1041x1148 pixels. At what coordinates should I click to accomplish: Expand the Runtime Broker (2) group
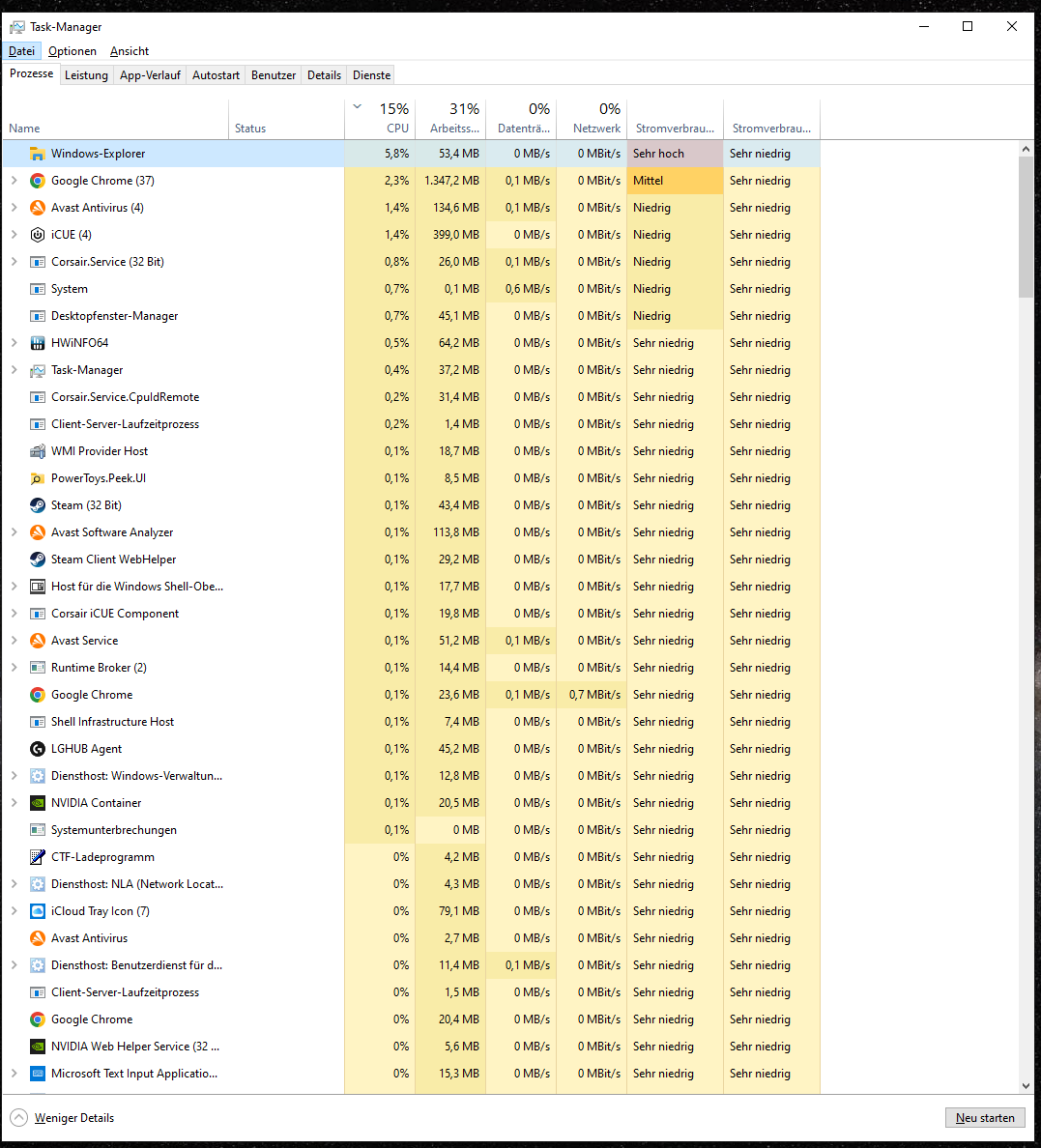coord(14,668)
